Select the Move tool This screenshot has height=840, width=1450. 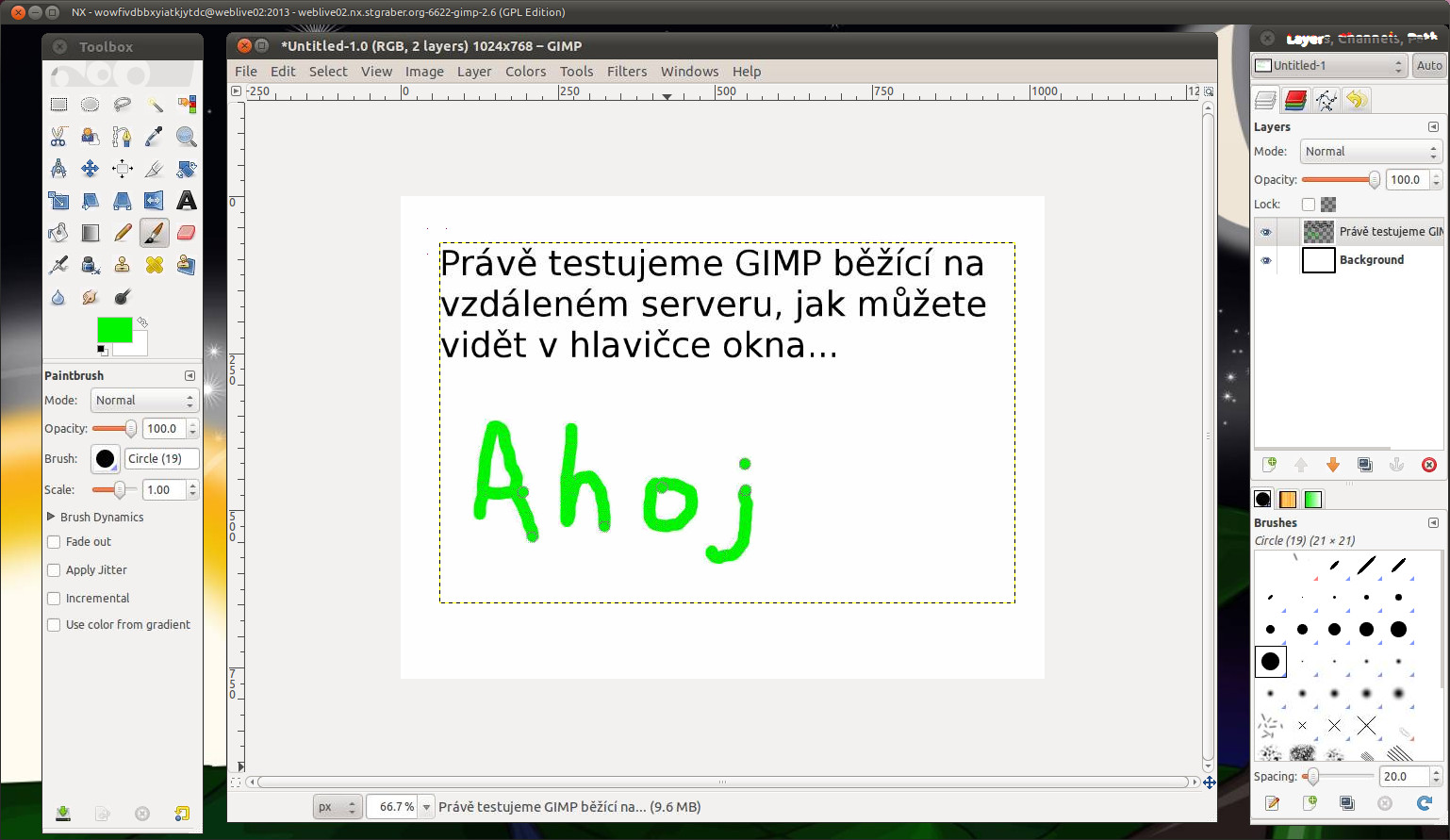coord(91,169)
